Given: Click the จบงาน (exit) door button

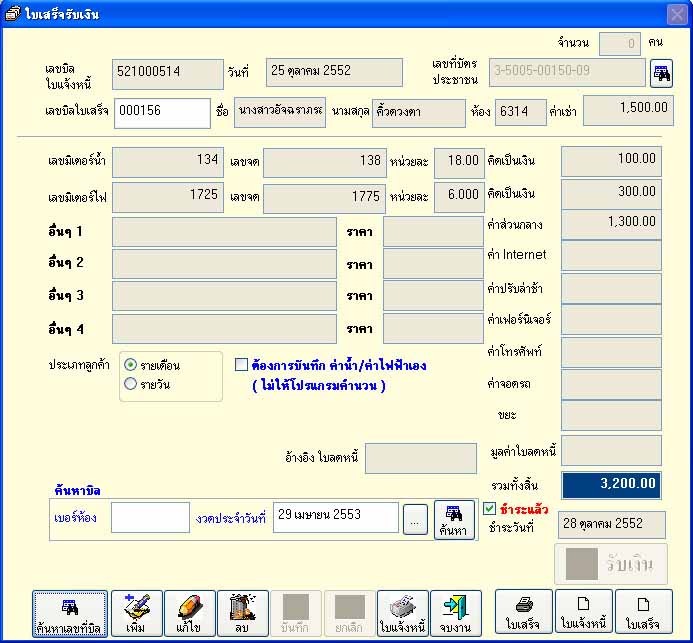Looking at the screenshot, I should 456,614.
